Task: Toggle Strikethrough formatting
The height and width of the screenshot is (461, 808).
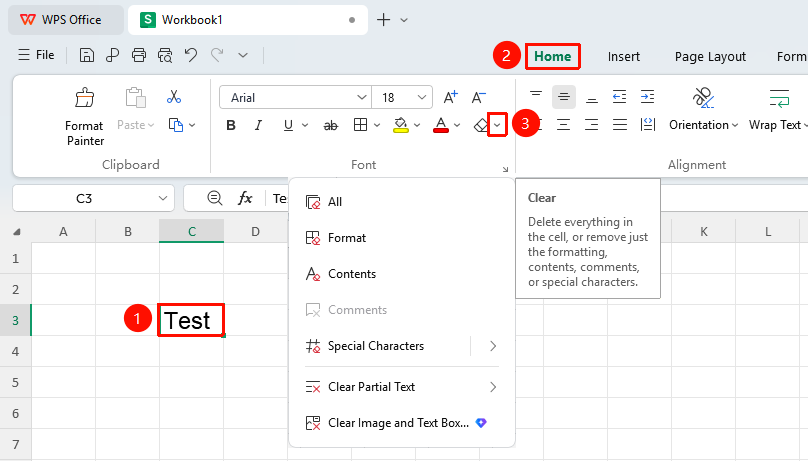Action: [331, 125]
